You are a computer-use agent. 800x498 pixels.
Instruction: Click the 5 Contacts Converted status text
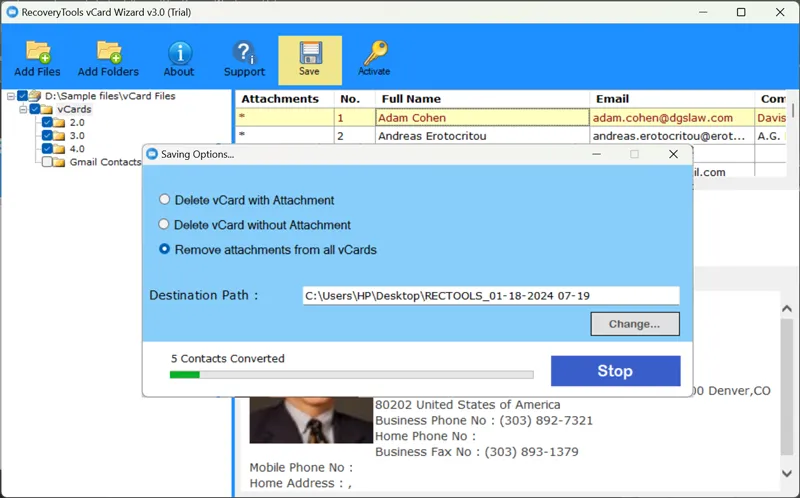[228, 359]
